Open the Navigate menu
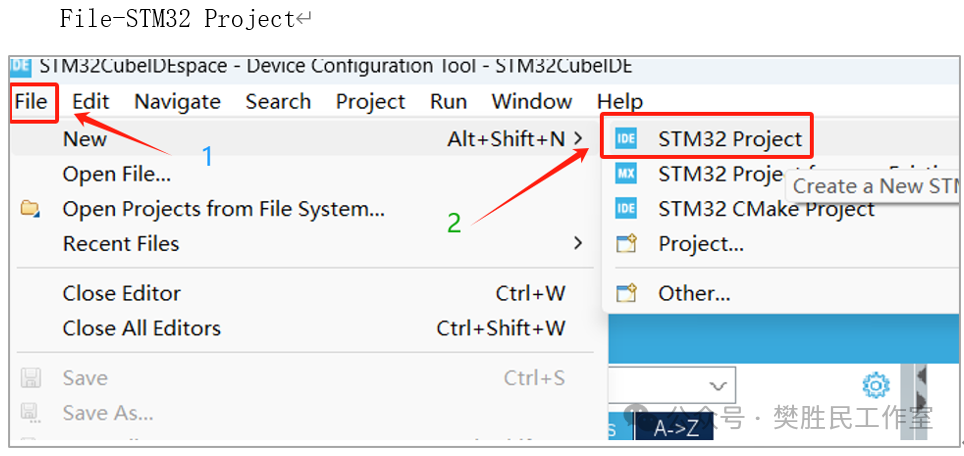 coord(177,101)
